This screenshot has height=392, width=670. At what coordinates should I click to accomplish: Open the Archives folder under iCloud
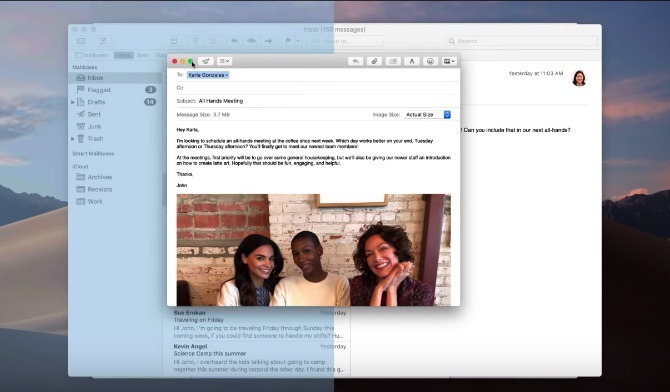(115, 177)
